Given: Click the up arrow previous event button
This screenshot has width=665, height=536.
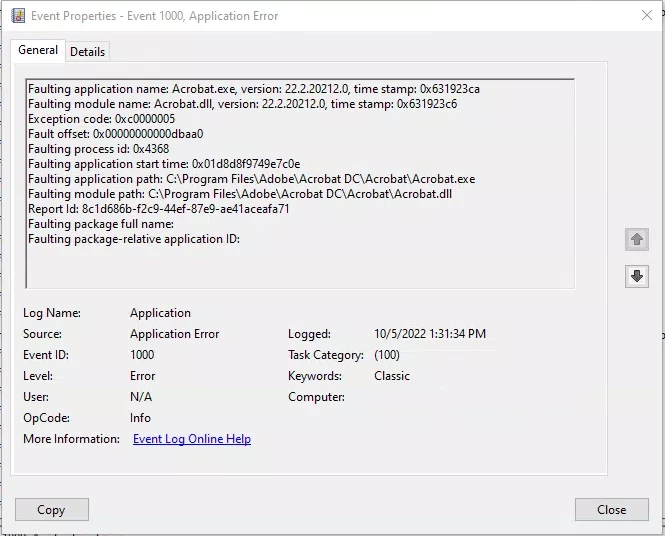Looking at the screenshot, I should coord(637,240).
